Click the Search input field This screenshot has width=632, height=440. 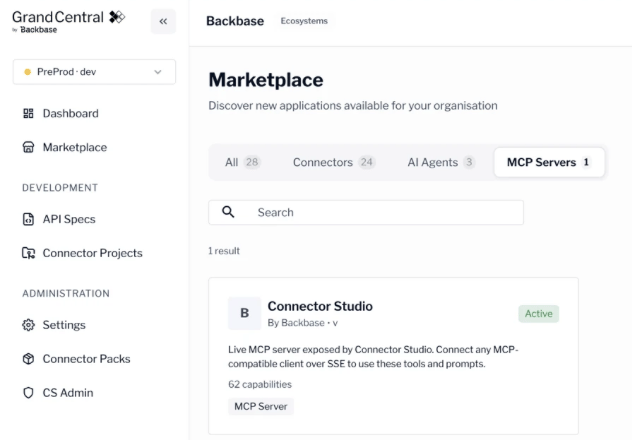[x=366, y=213]
